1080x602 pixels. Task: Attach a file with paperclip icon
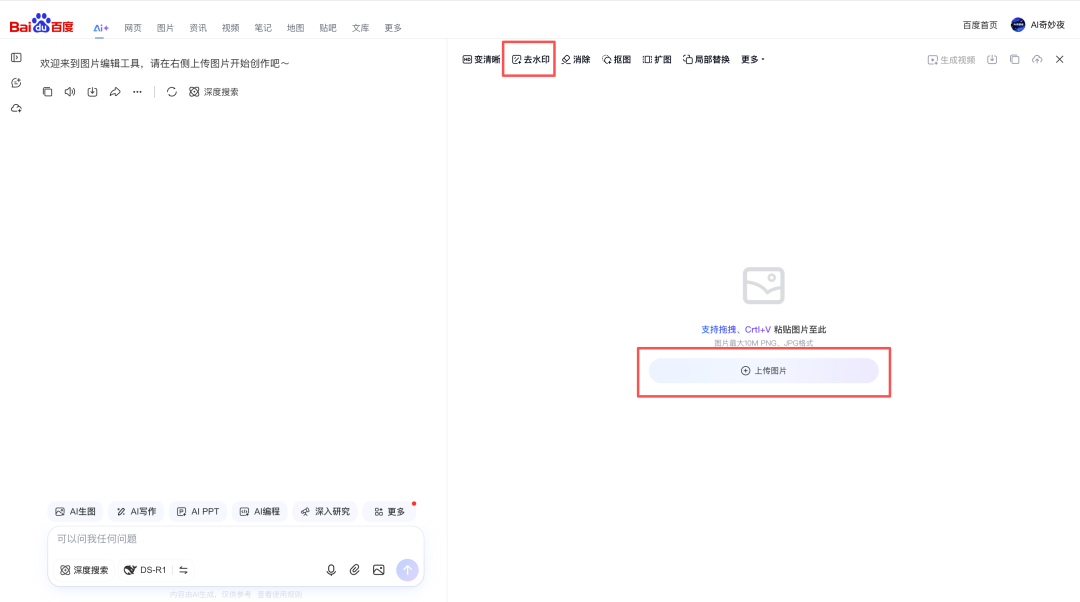(x=355, y=570)
